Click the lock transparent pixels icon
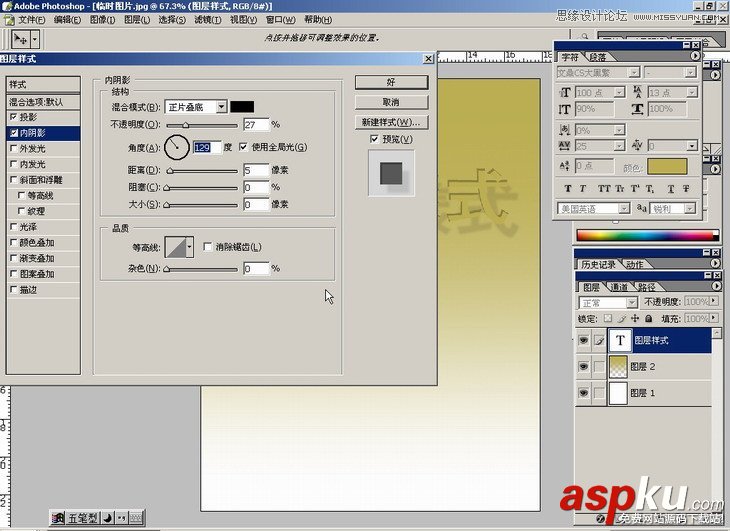 [608, 319]
